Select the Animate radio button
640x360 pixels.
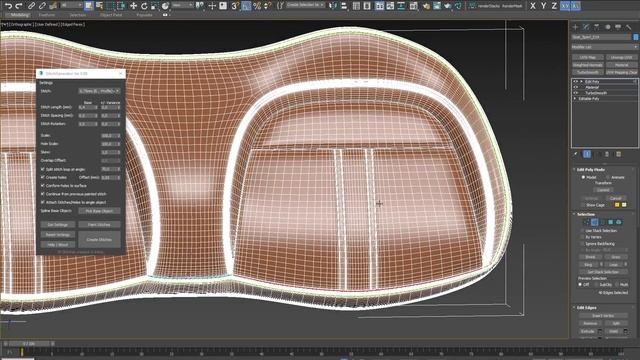point(608,177)
